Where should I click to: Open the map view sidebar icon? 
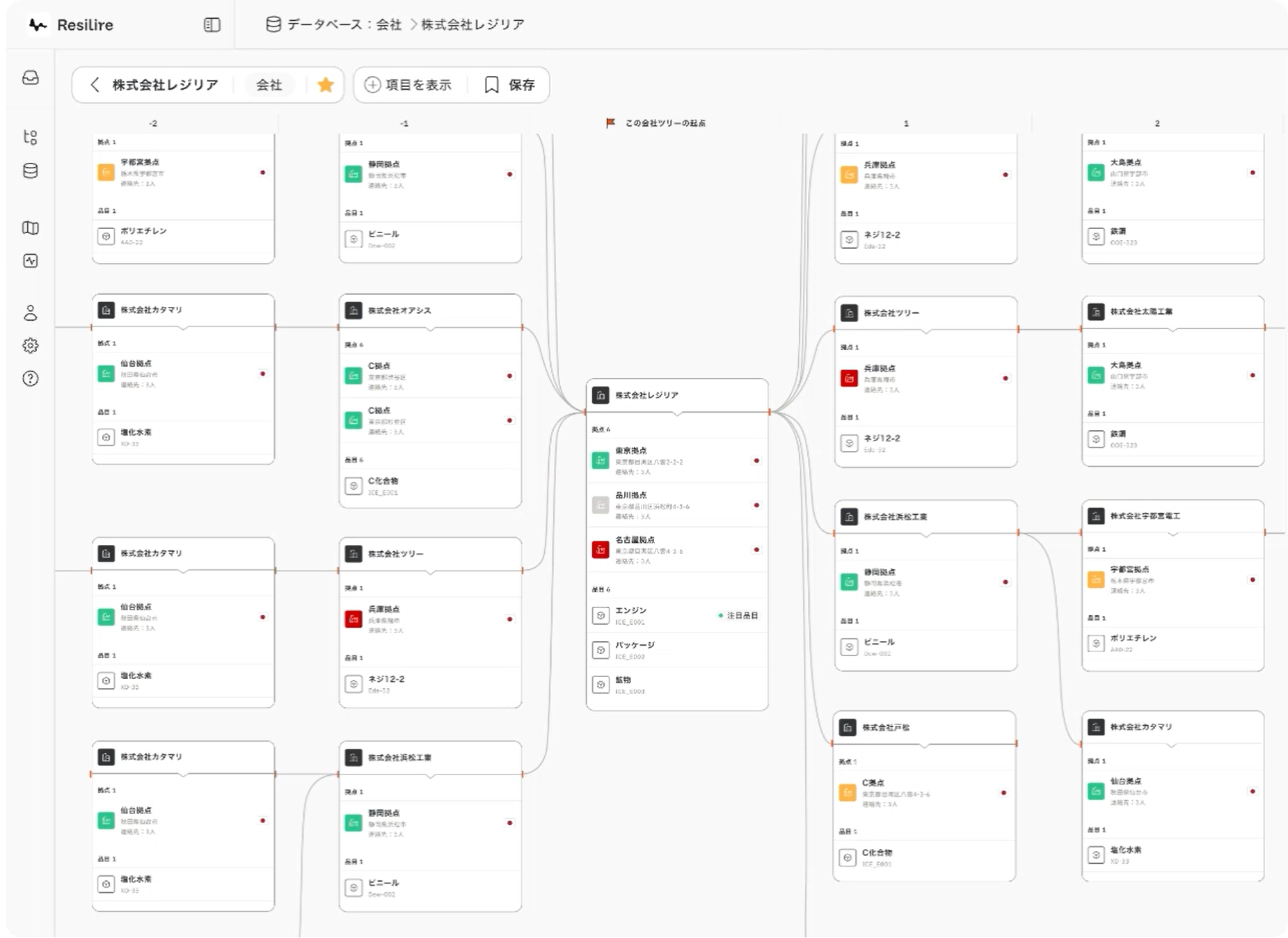31,228
